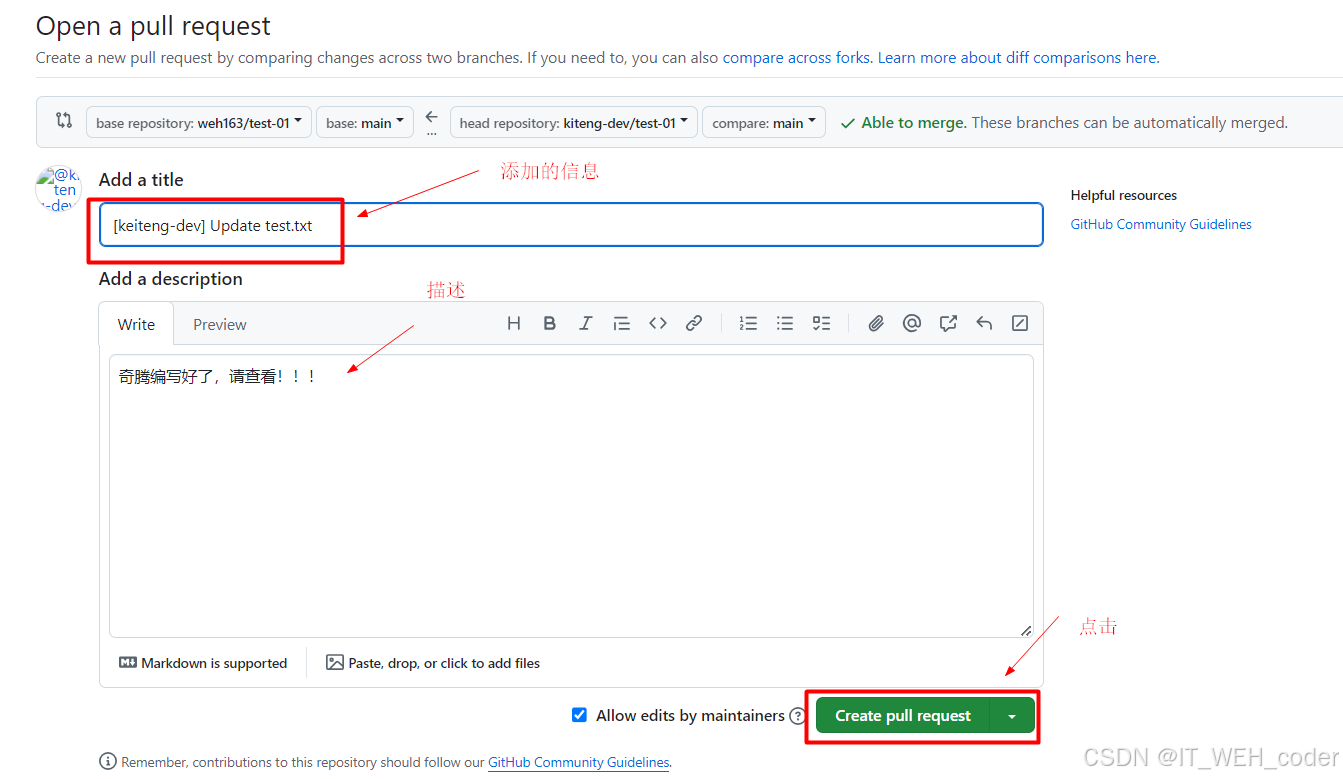This screenshot has width=1343, height=779.
Task: Open help tooltip next to Allow edits
Action: 797,716
